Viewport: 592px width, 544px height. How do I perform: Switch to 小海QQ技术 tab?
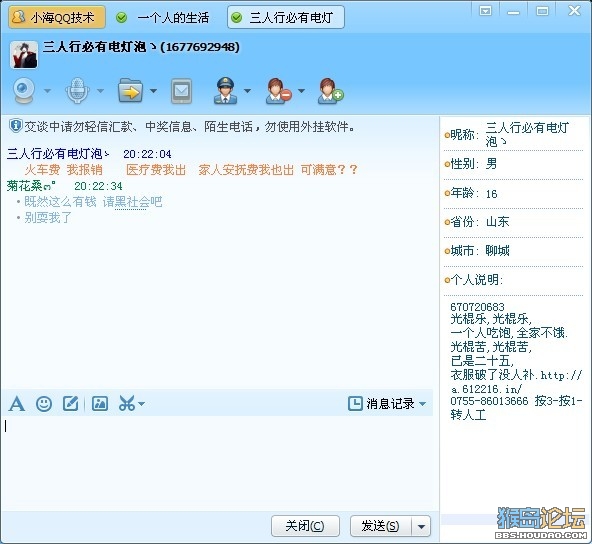pos(57,17)
